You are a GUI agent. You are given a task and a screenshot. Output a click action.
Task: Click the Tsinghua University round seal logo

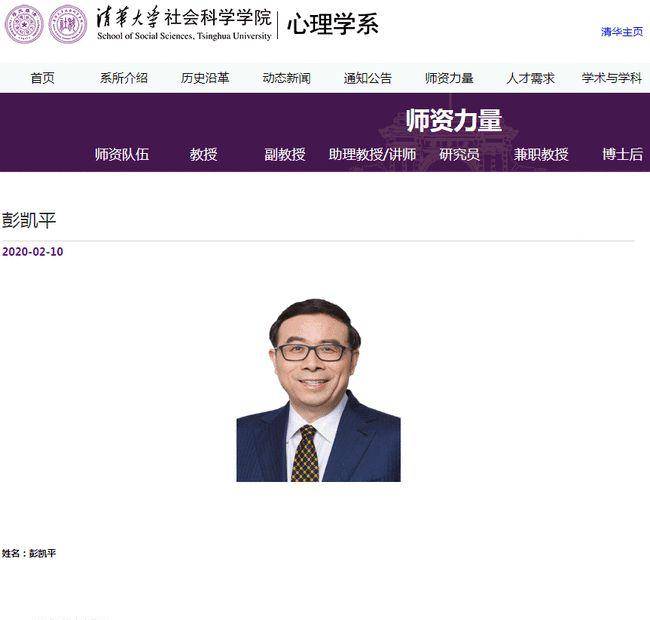[24, 24]
